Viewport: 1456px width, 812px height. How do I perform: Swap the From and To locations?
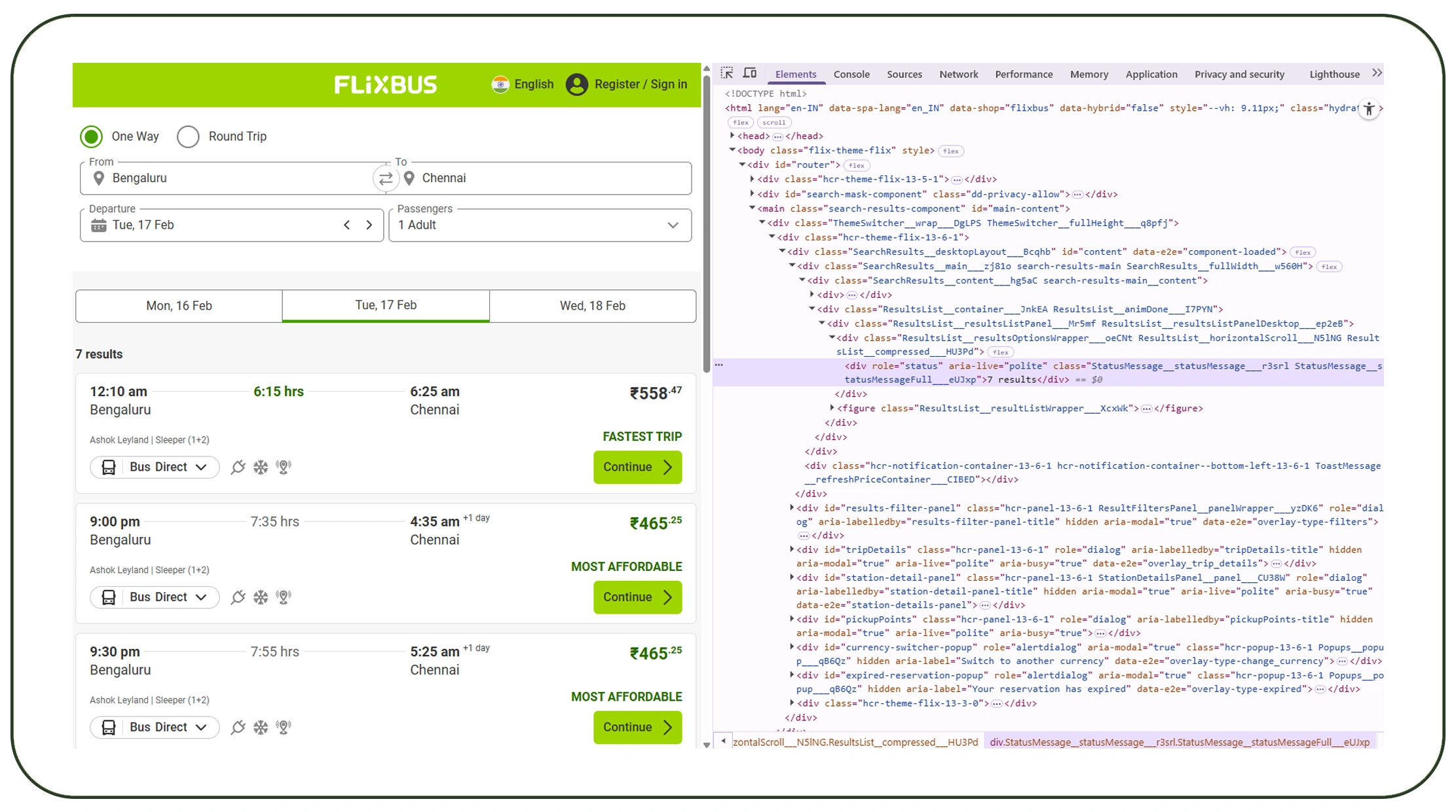click(x=386, y=178)
